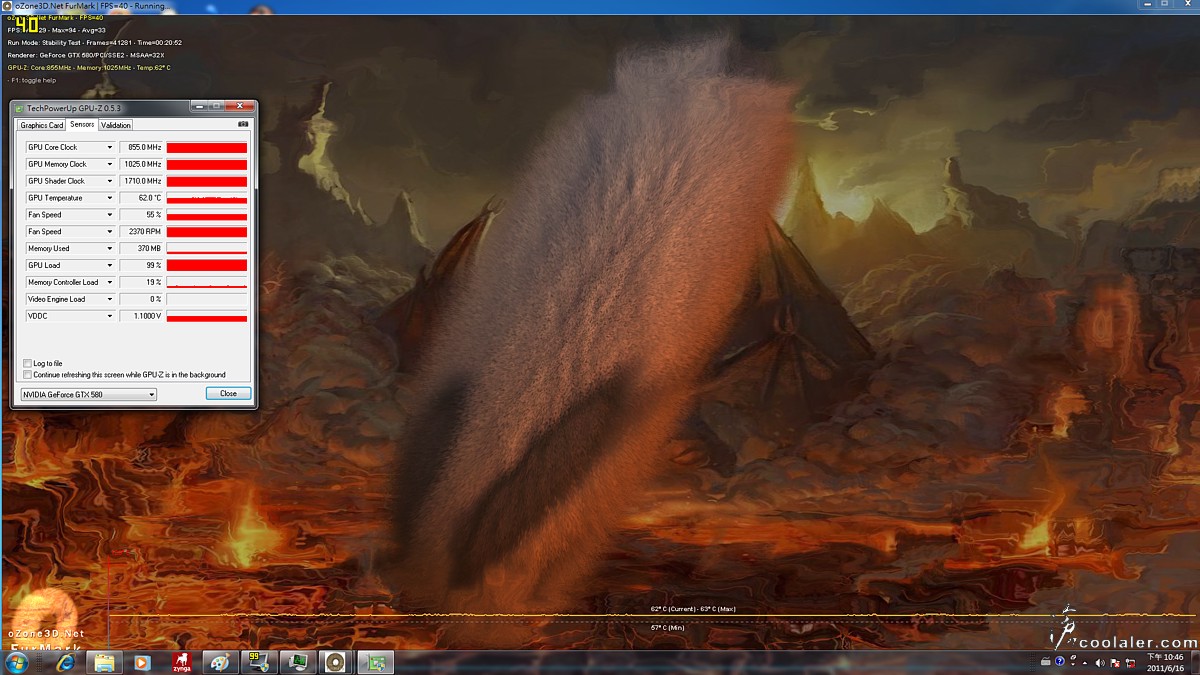The height and width of the screenshot is (675, 1200).
Task: Click the 2370 RPM fan speed value
Action: click(141, 232)
